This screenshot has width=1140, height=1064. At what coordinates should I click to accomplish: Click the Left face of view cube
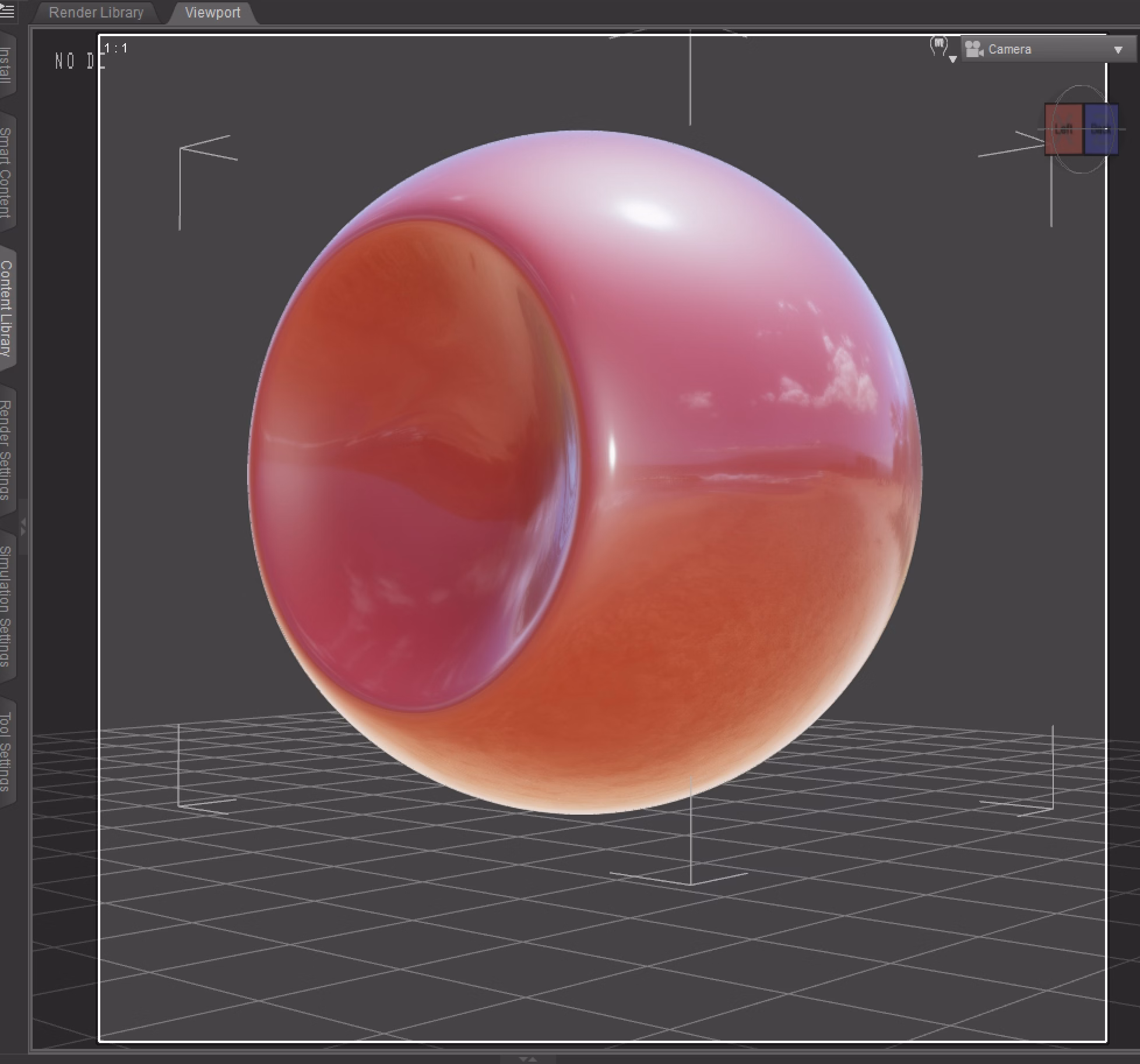tap(1063, 129)
